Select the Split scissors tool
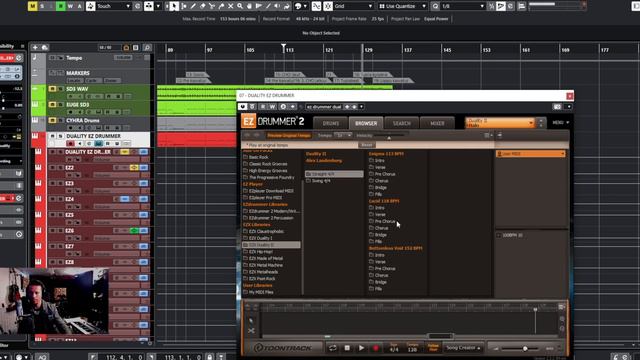The width and height of the screenshot is (640, 360). click(x=212, y=6)
